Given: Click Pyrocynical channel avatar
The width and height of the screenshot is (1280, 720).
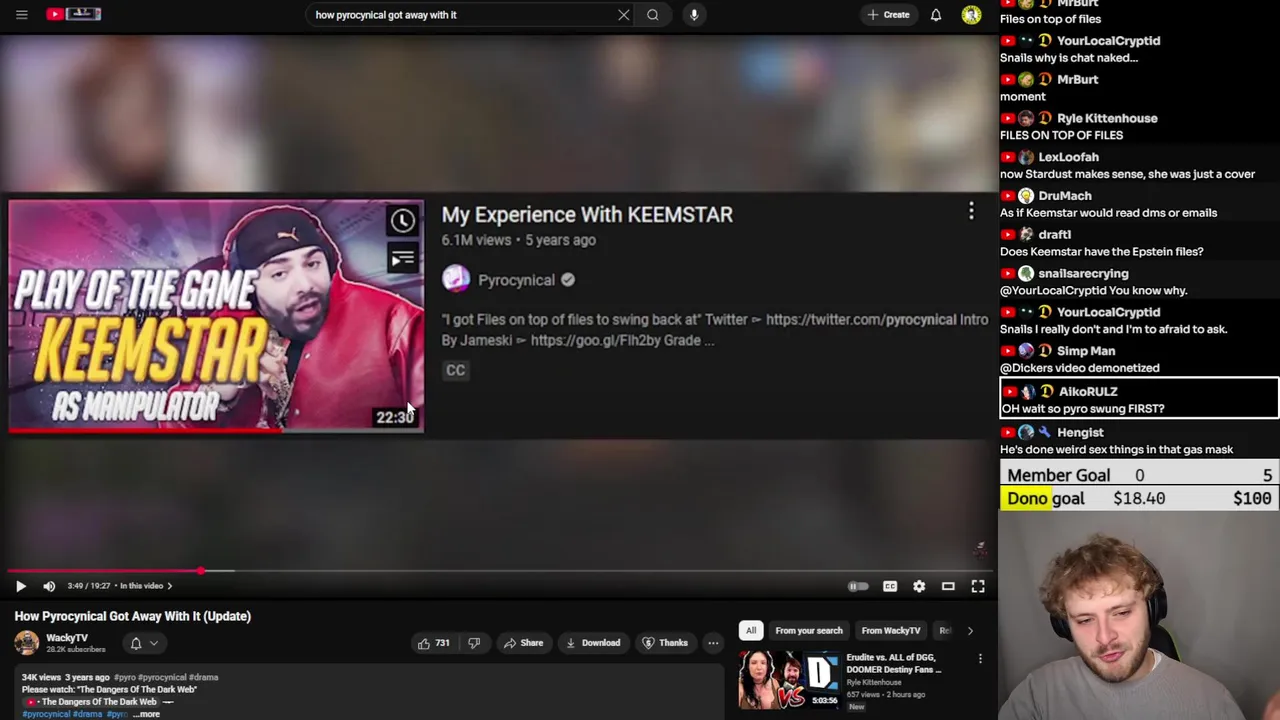Looking at the screenshot, I should coord(456,280).
